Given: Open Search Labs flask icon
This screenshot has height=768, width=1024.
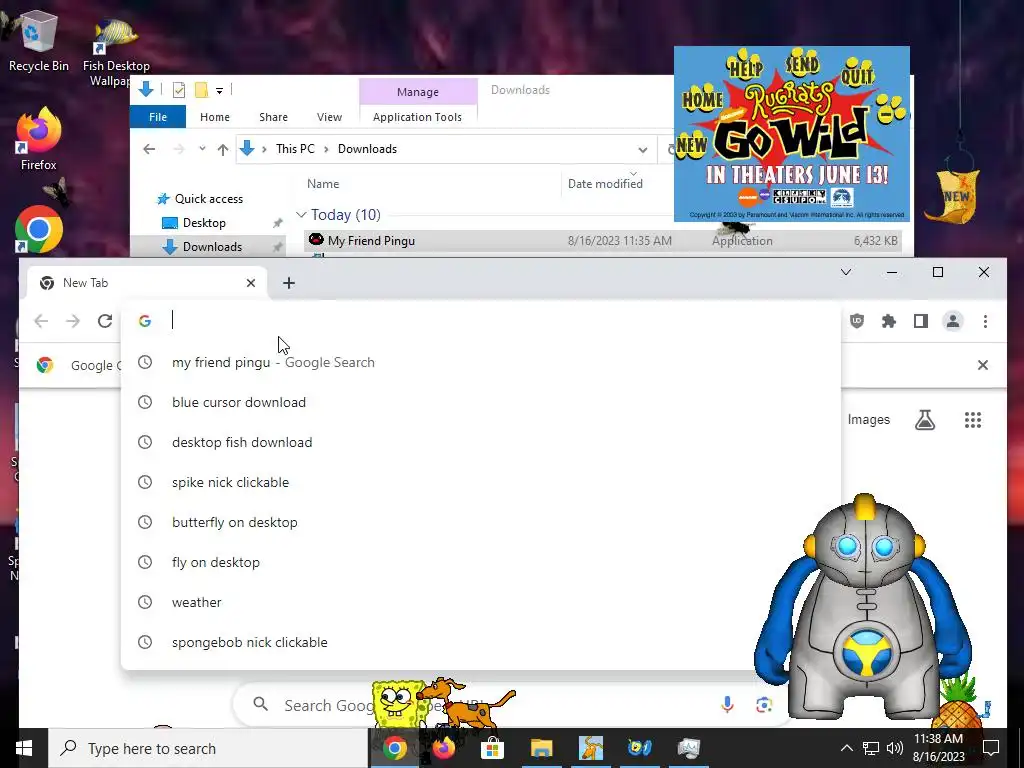Looking at the screenshot, I should pos(925,420).
